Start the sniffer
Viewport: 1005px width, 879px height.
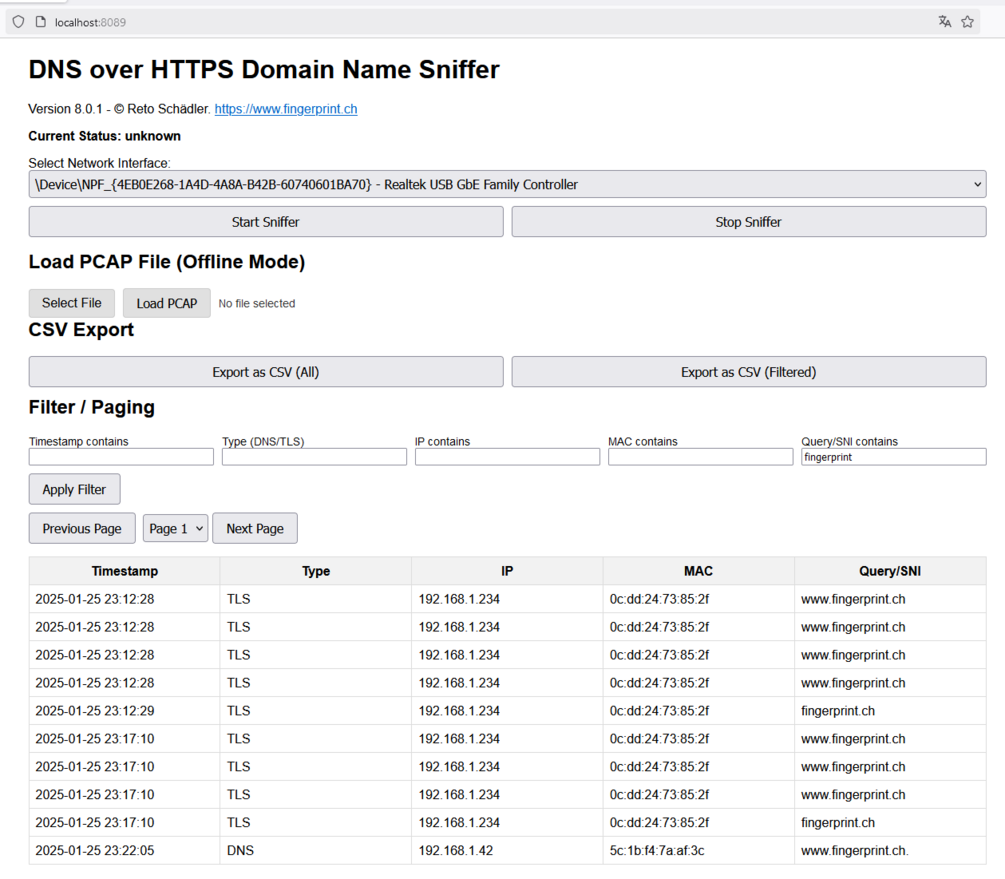(266, 222)
